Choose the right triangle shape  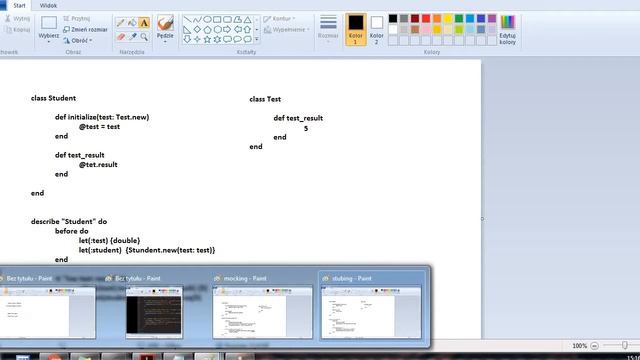[x=187, y=29]
